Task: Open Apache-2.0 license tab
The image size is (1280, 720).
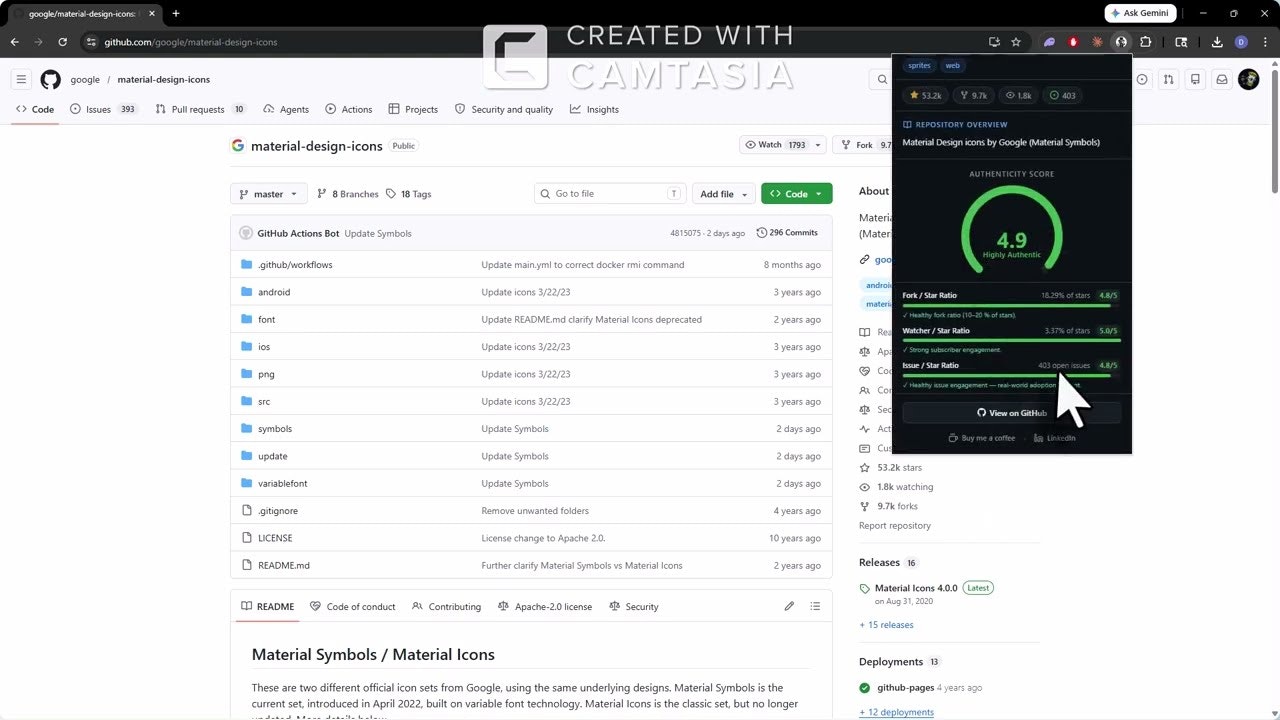Action: 545,606
